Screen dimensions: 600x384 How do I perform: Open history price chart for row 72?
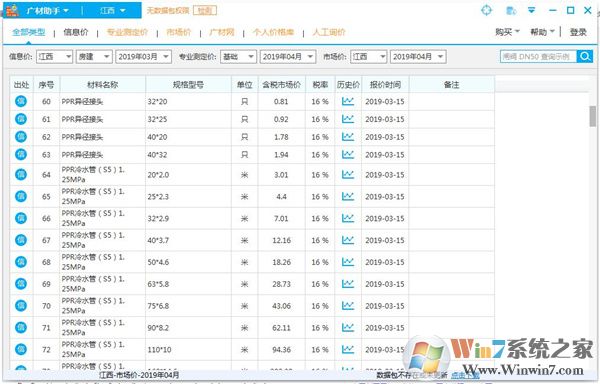(348, 349)
